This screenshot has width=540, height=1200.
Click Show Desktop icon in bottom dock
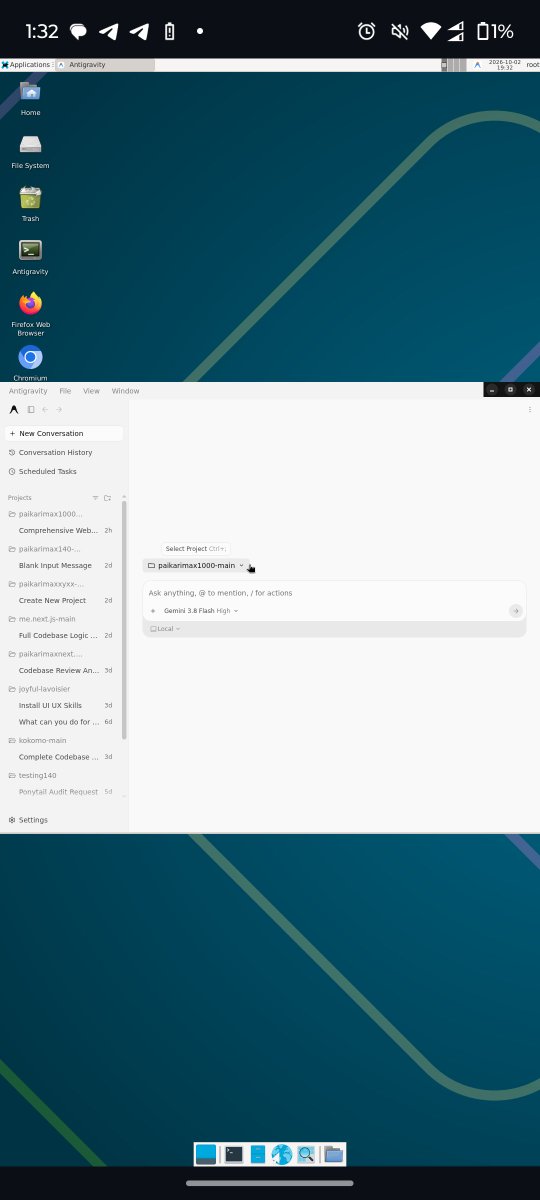click(x=206, y=1154)
